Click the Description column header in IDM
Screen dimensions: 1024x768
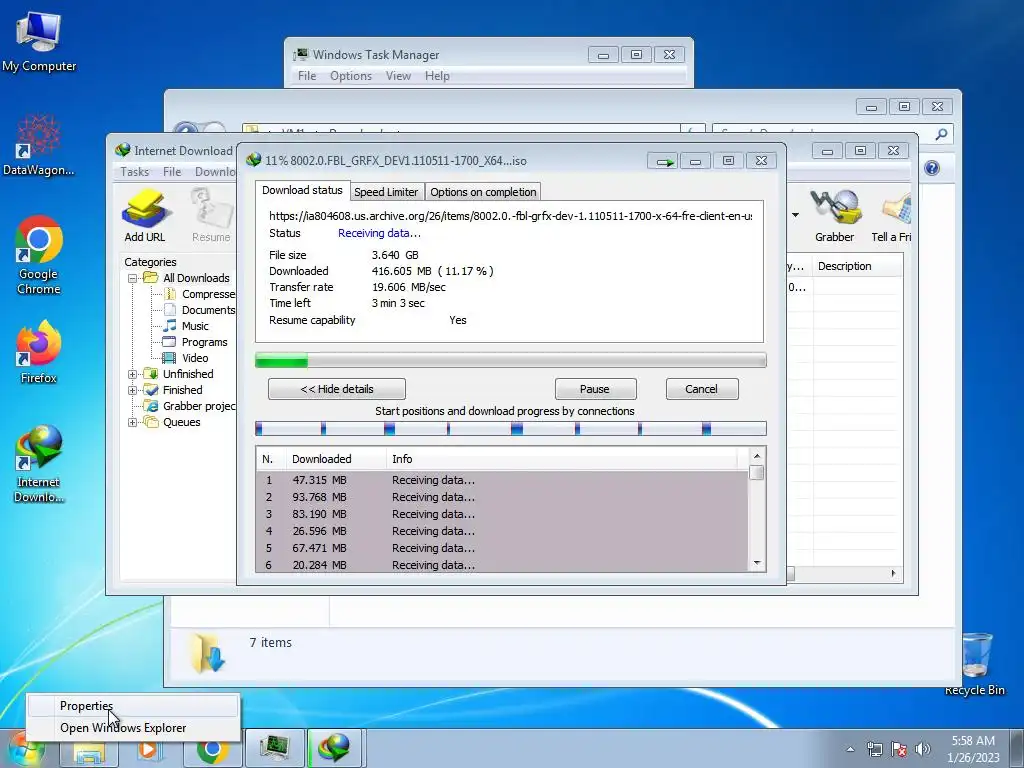point(857,266)
